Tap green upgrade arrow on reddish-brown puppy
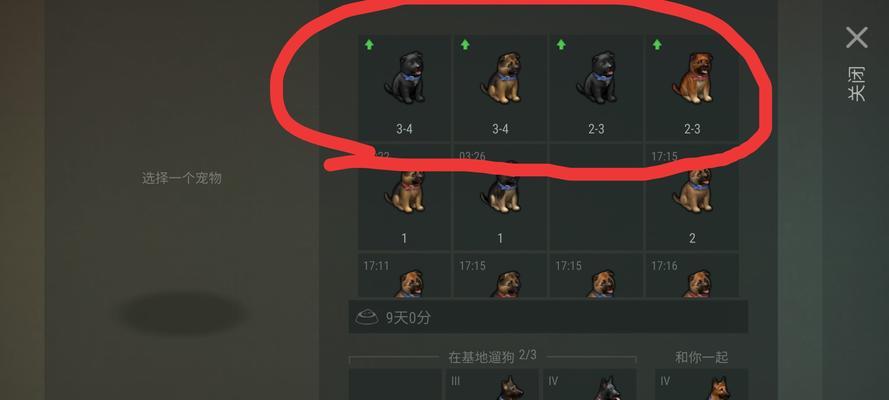This screenshot has width=889, height=400. pyautogui.click(x=657, y=44)
